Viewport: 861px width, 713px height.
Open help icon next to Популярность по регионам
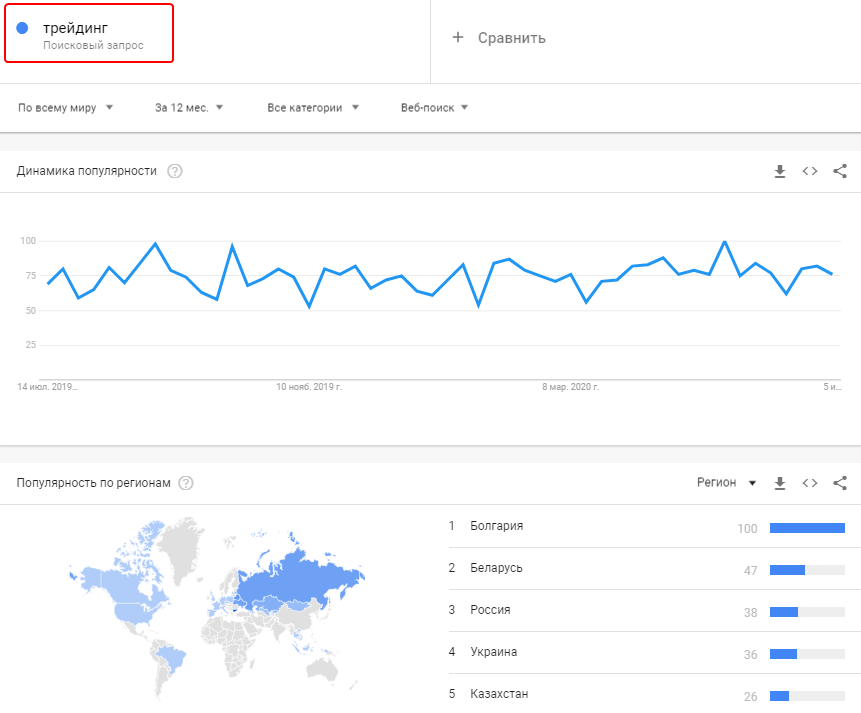(185, 483)
